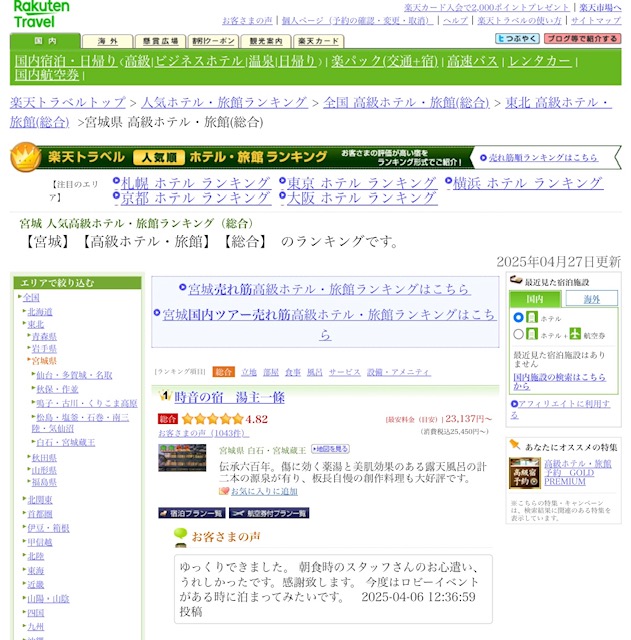Click 人気ホテル・旅館ランキング breadcrumb link
This screenshot has width=631, height=640.
[224, 102]
